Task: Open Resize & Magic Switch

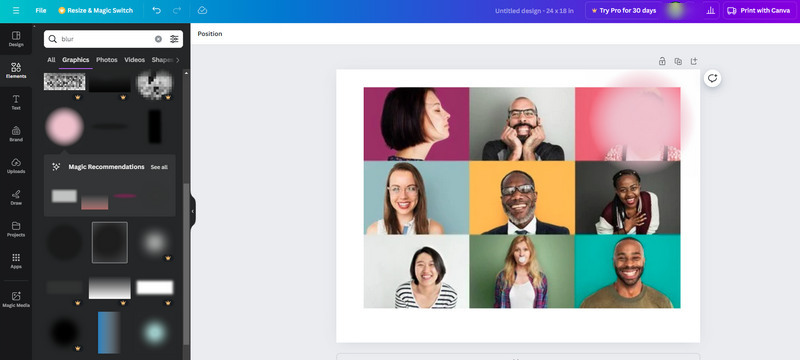Action: click(x=95, y=10)
